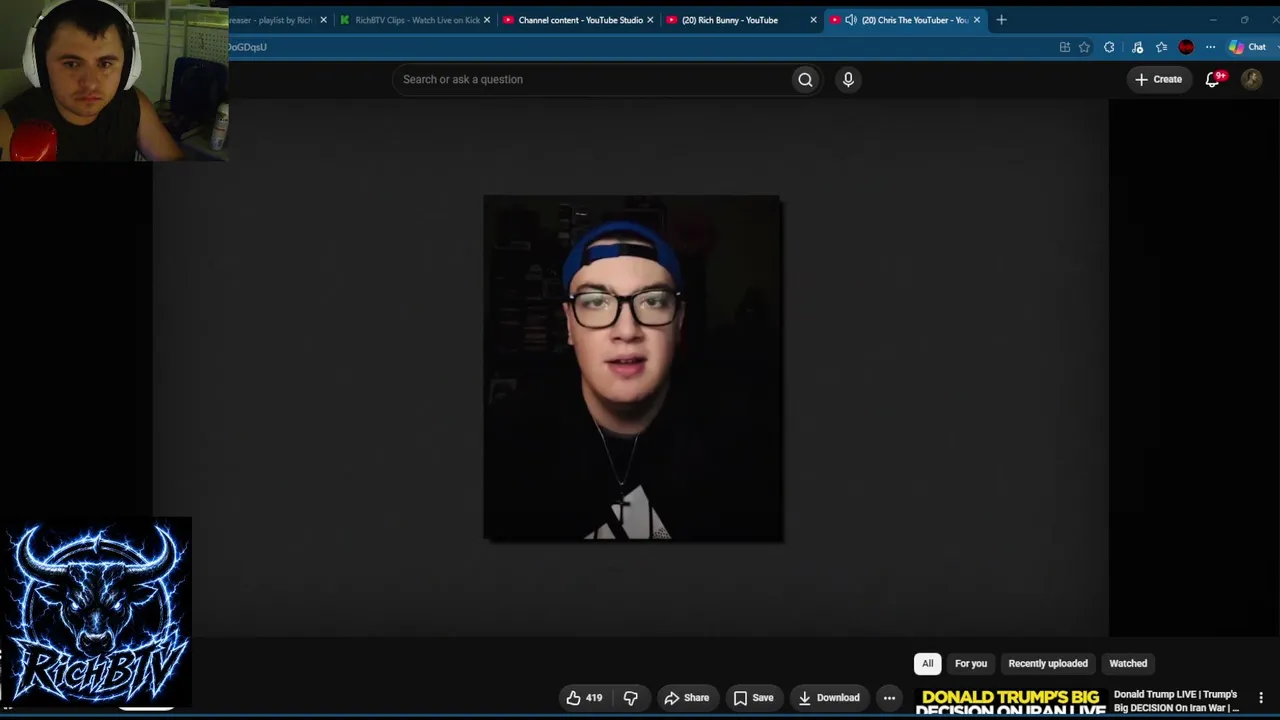Switch to the RichBTV Clips Kick tab

coord(416,20)
